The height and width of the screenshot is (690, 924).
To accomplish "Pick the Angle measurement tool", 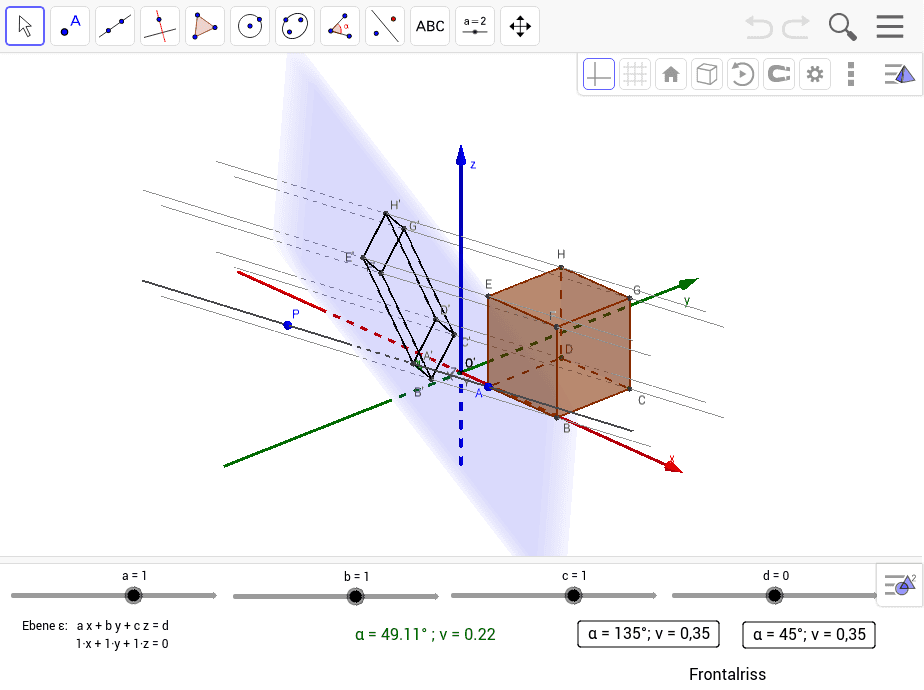I will click(340, 26).
